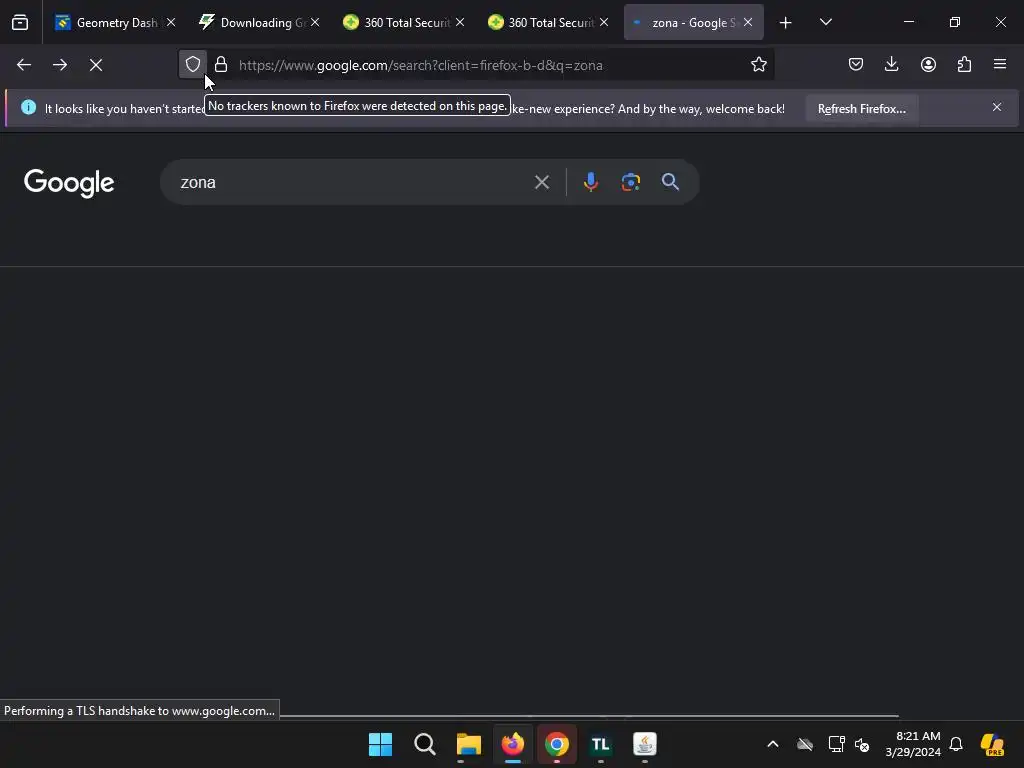Viewport: 1024px width, 768px height.
Task: Open Windows taskbar search
Action: [424, 744]
